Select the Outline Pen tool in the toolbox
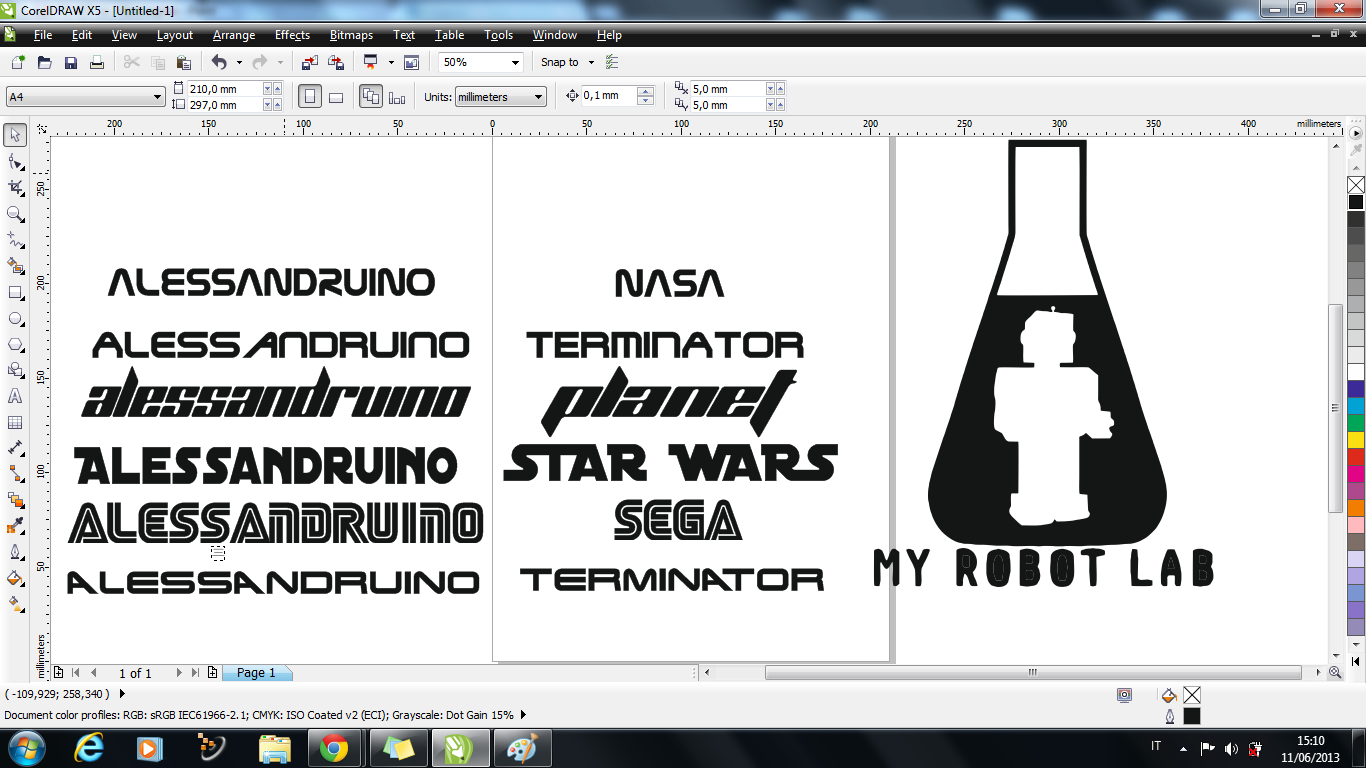 point(15,552)
